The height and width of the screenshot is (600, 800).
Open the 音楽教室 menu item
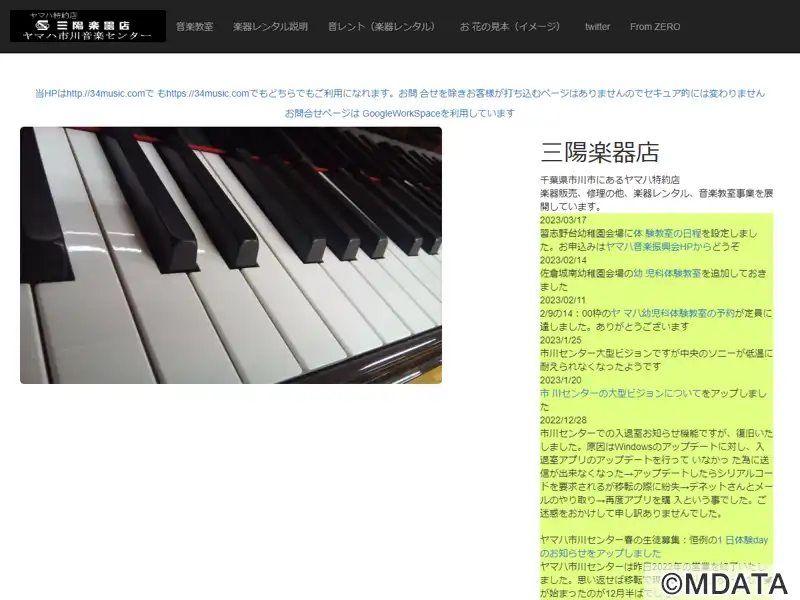(194, 27)
